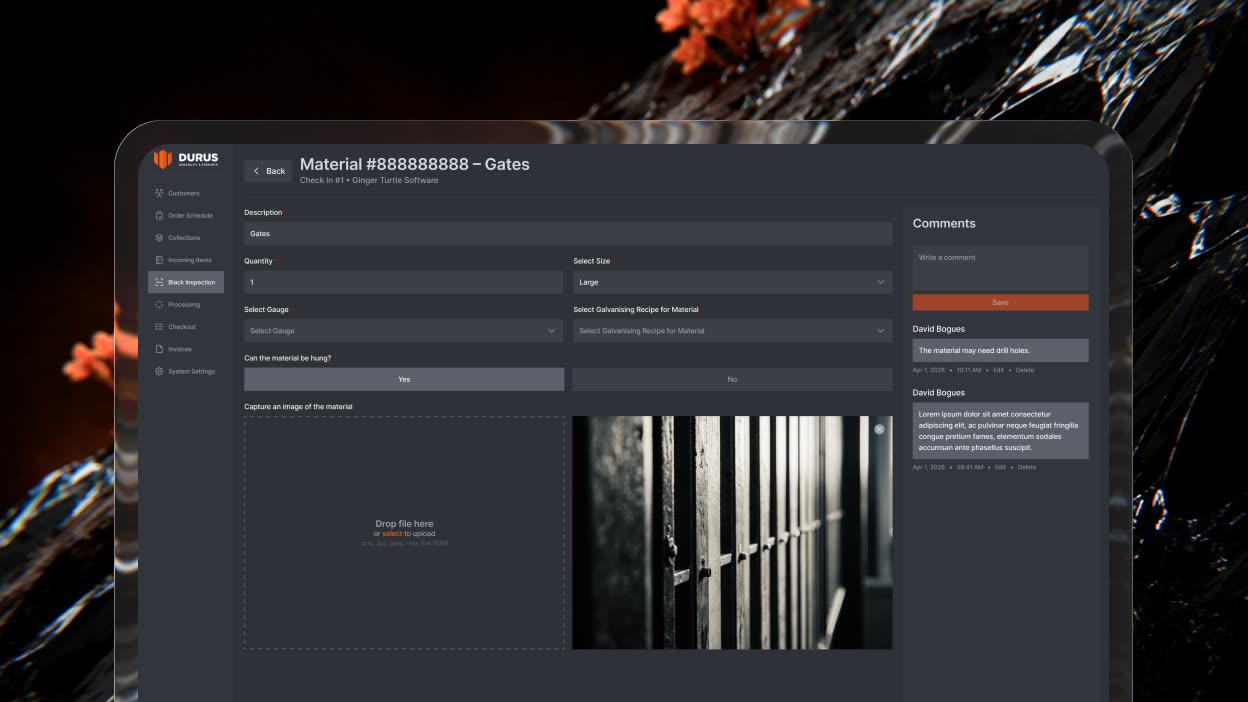Choose Yes for material can be hung
The width and height of the screenshot is (1248, 702).
pyautogui.click(x=404, y=379)
